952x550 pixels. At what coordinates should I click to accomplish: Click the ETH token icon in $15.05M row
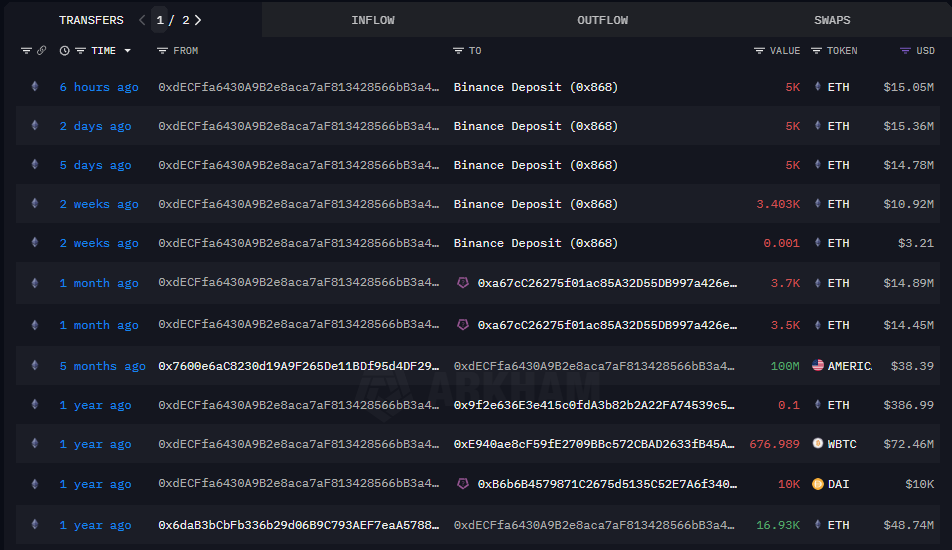pyautogui.click(x=818, y=86)
